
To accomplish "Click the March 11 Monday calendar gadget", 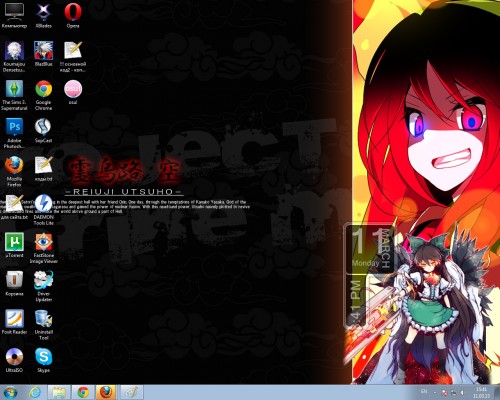I will [x=369, y=248].
